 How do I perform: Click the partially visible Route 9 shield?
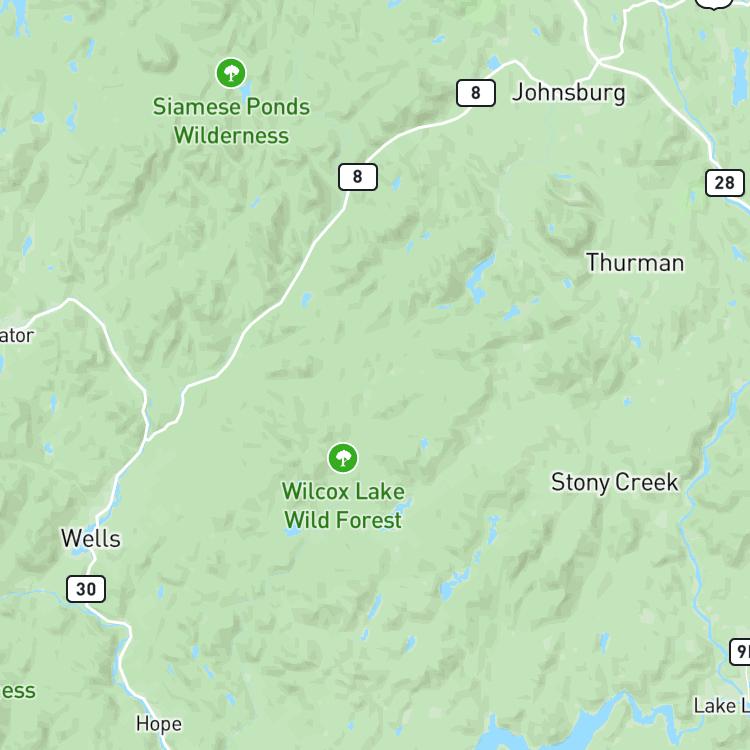click(x=740, y=651)
